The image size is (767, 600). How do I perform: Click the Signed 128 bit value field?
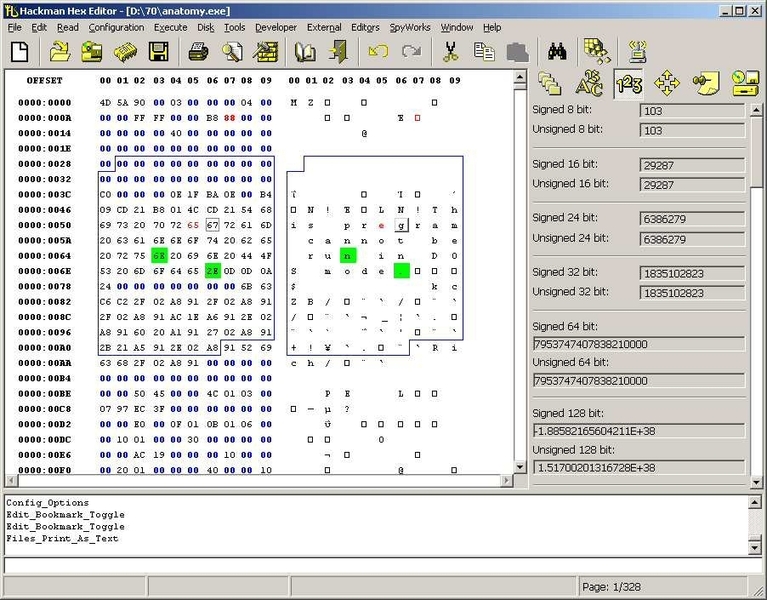638,431
